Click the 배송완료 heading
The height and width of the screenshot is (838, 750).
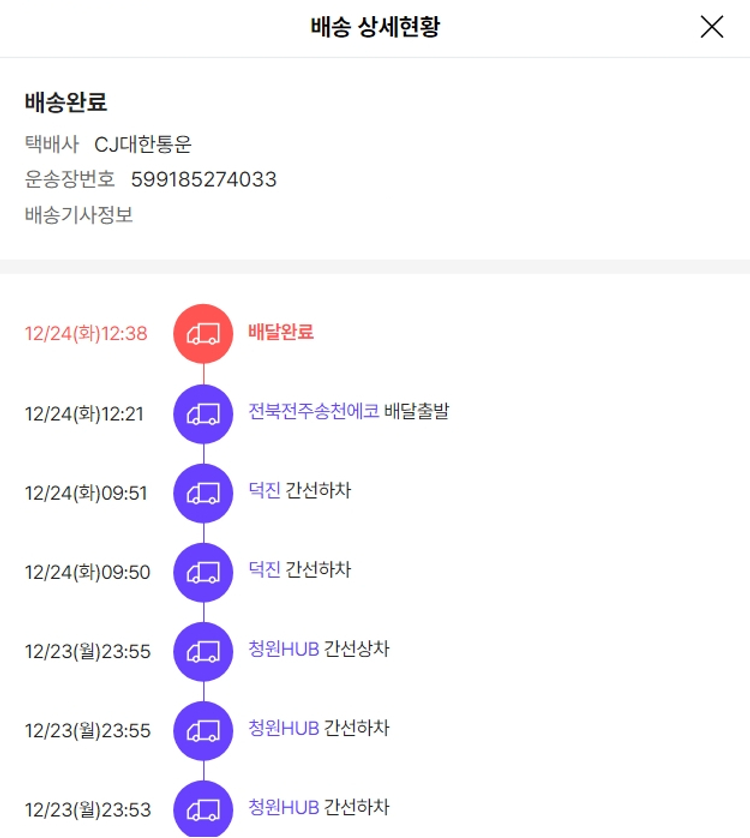[x=66, y=102]
